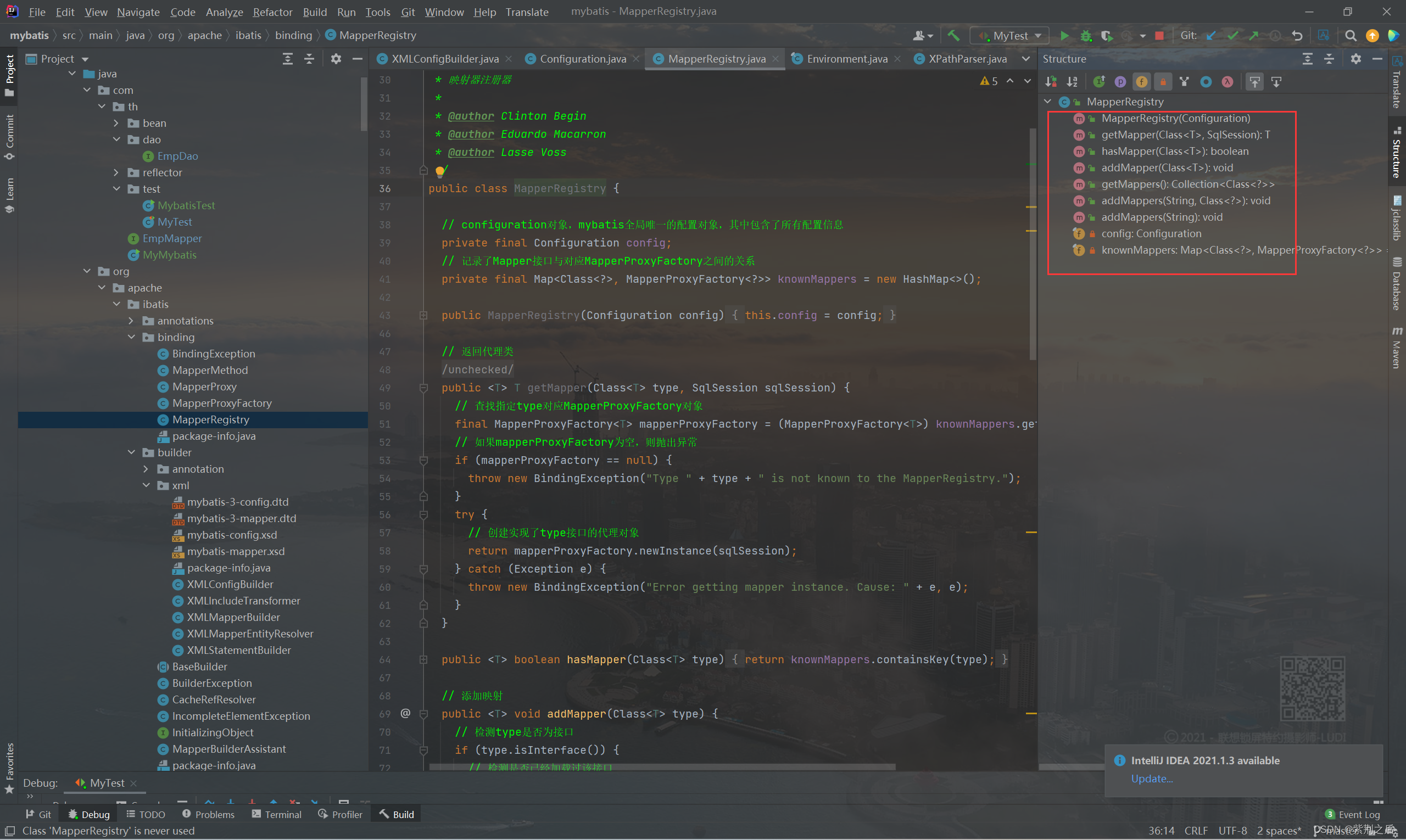Start debugging with the green bug icon
The image size is (1406, 840).
pos(1085,35)
